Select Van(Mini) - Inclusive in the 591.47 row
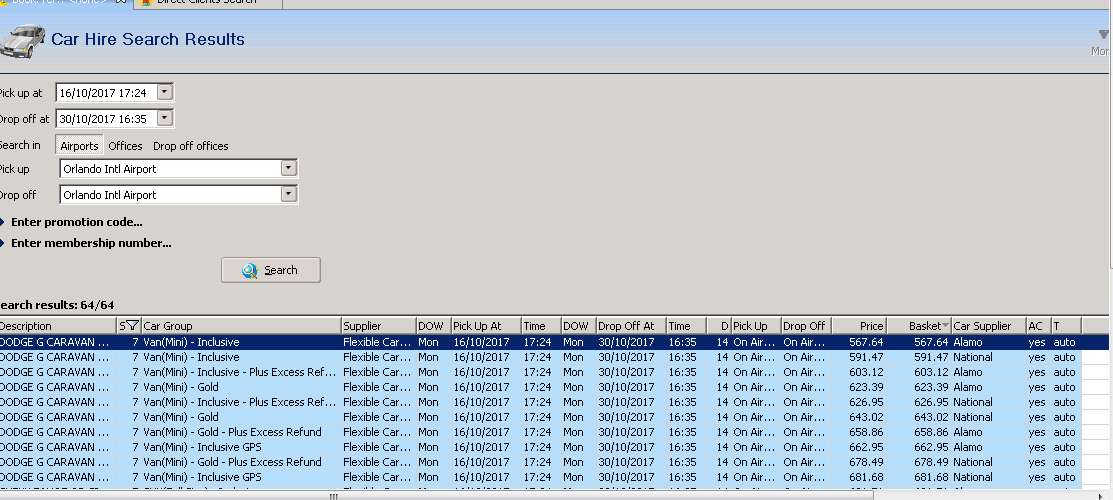1113x500 pixels. [241, 357]
